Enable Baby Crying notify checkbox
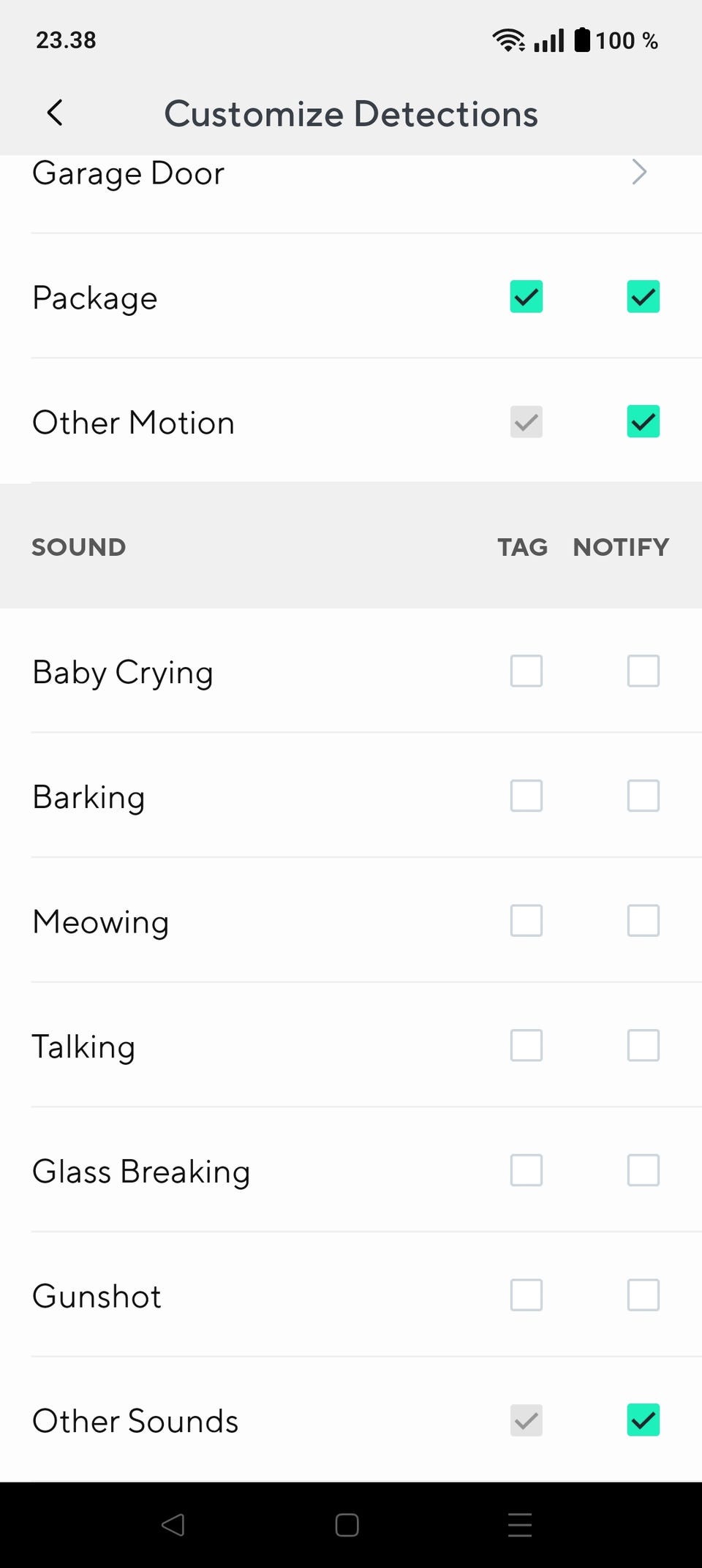The width and height of the screenshot is (702, 1568). 643,671
